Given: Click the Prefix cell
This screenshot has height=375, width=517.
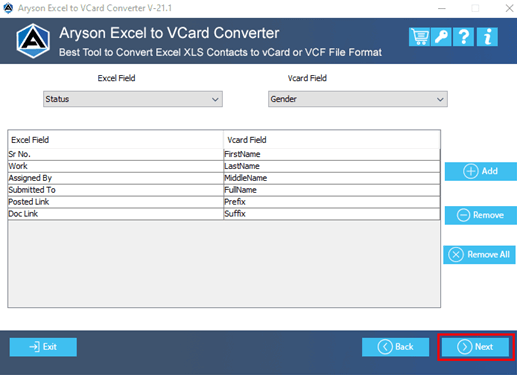Looking at the screenshot, I should coord(332,202).
